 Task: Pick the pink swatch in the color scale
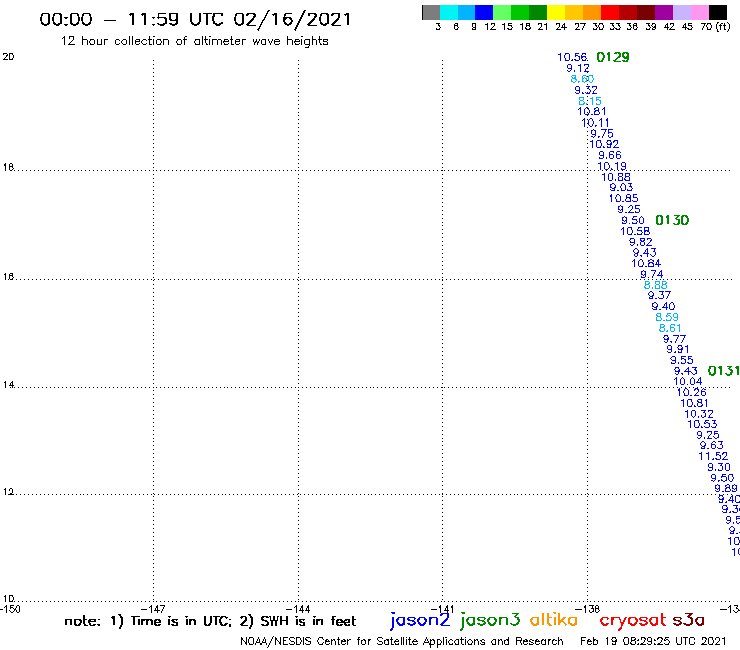(700, 12)
